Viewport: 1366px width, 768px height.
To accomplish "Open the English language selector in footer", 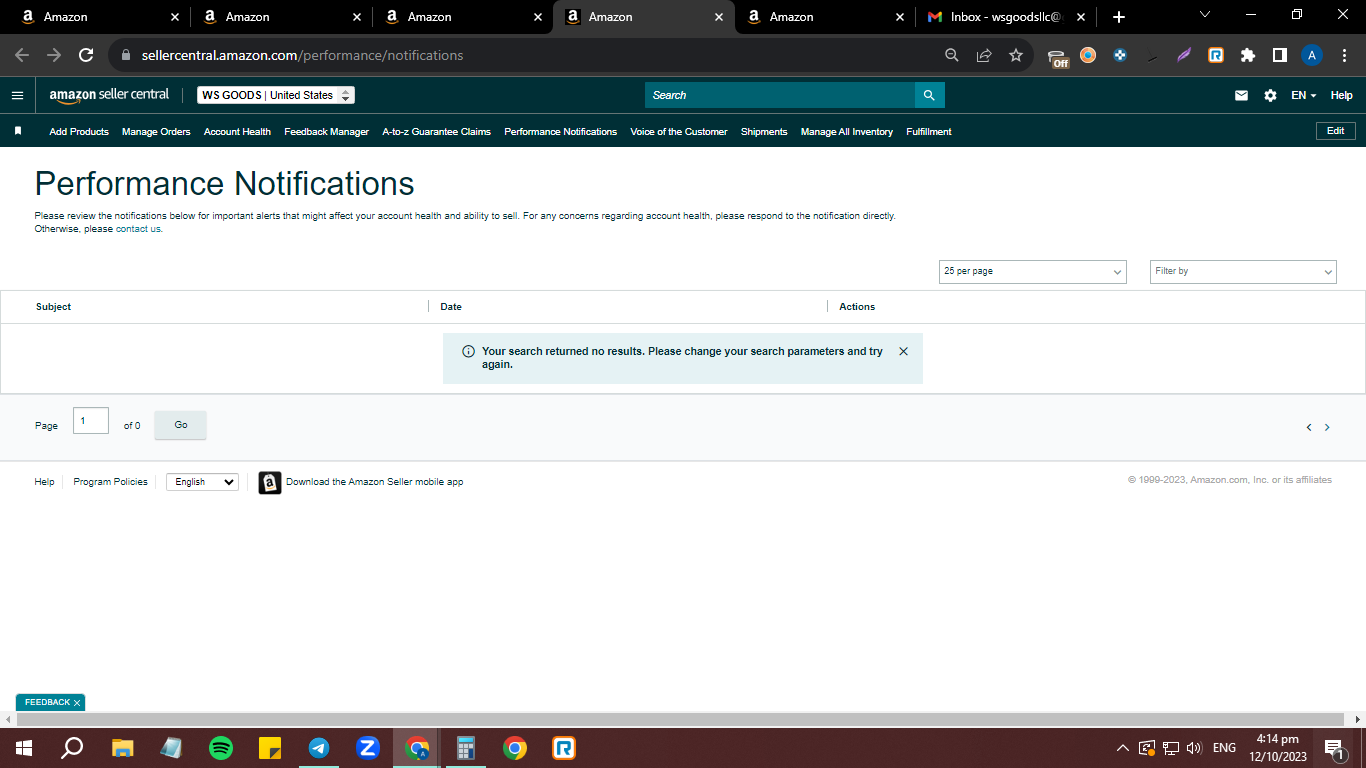I will click(x=202, y=482).
